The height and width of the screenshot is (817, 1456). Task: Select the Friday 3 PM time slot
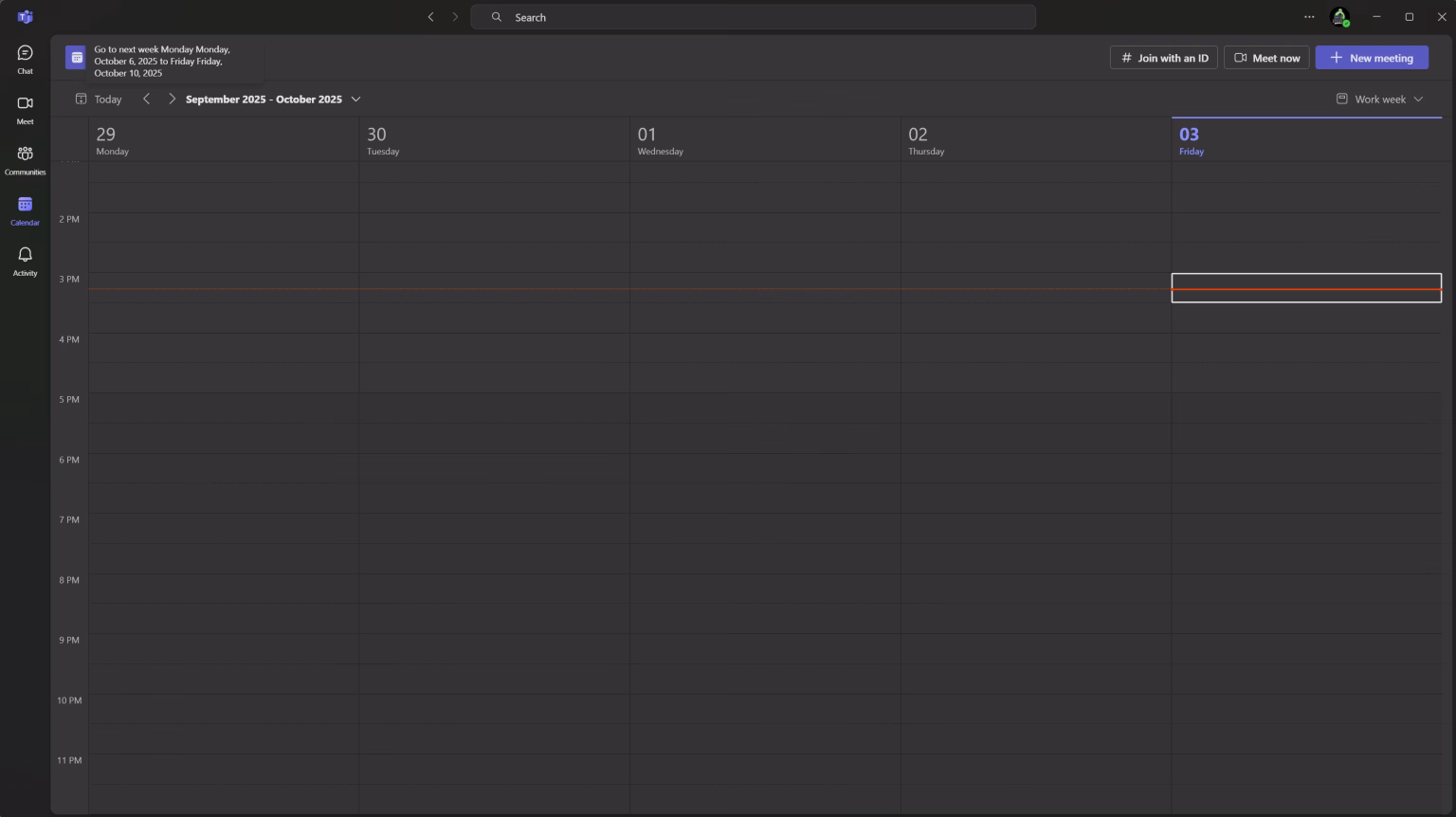click(x=1305, y=288)
